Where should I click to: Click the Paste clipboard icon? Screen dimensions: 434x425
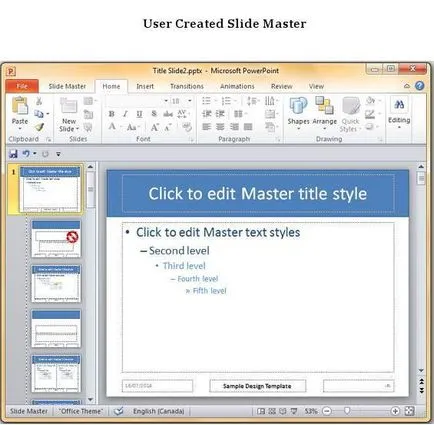pos(20,106)
